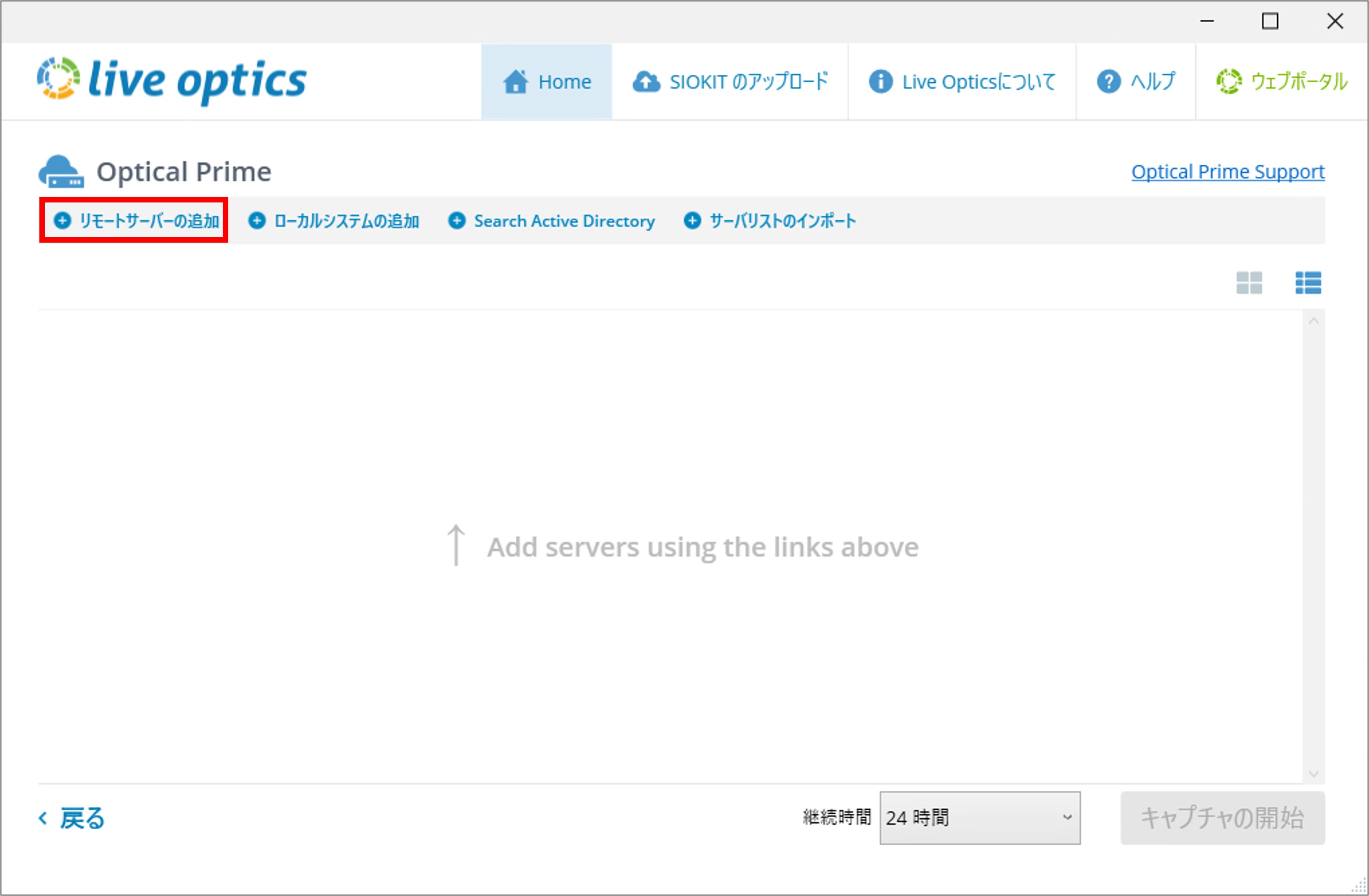Screen dimensions: 1369x896
Task: Go back with 戻る link
Action: [x=72, y=818]
